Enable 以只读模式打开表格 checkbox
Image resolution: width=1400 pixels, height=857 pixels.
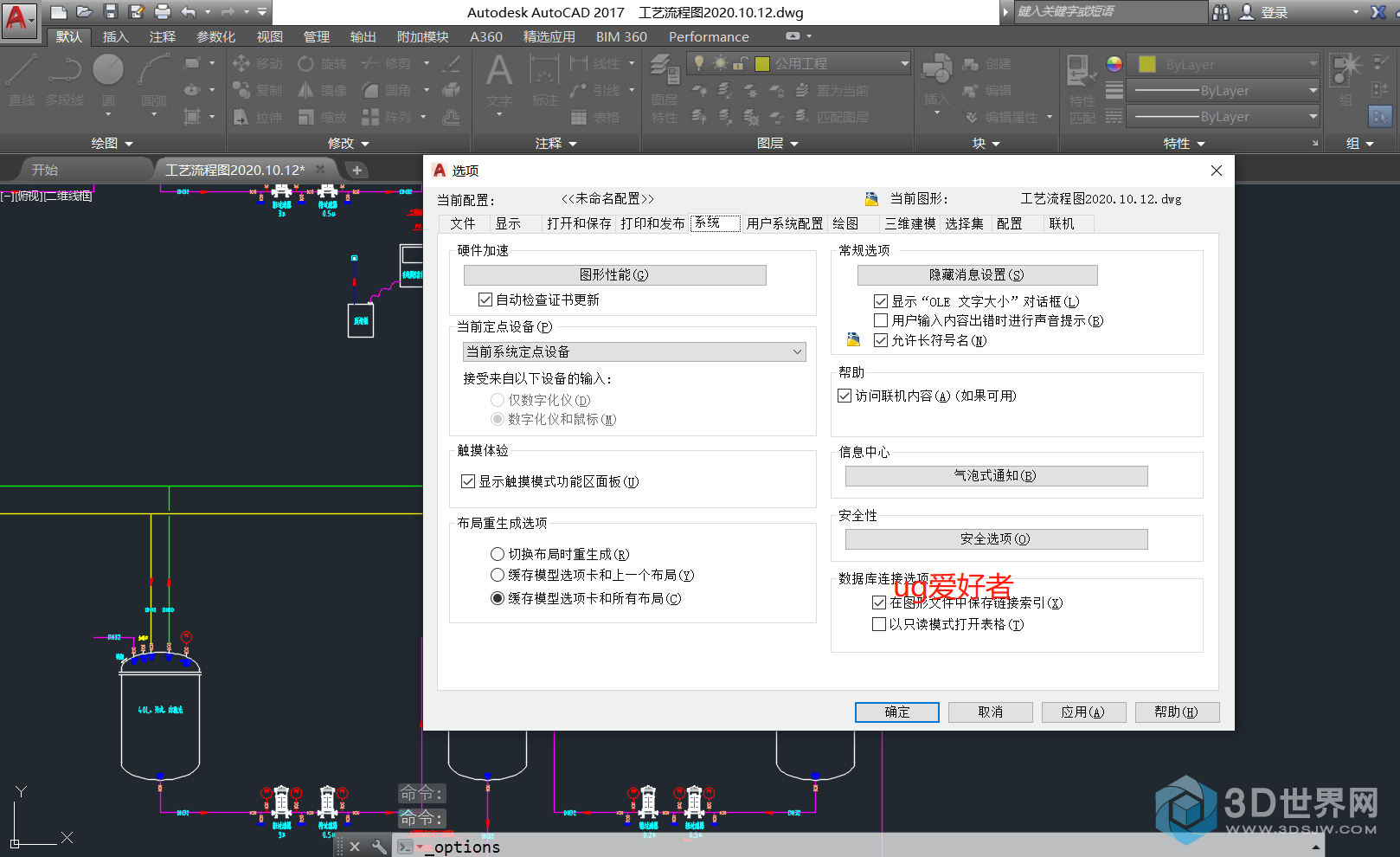point(879,624)
